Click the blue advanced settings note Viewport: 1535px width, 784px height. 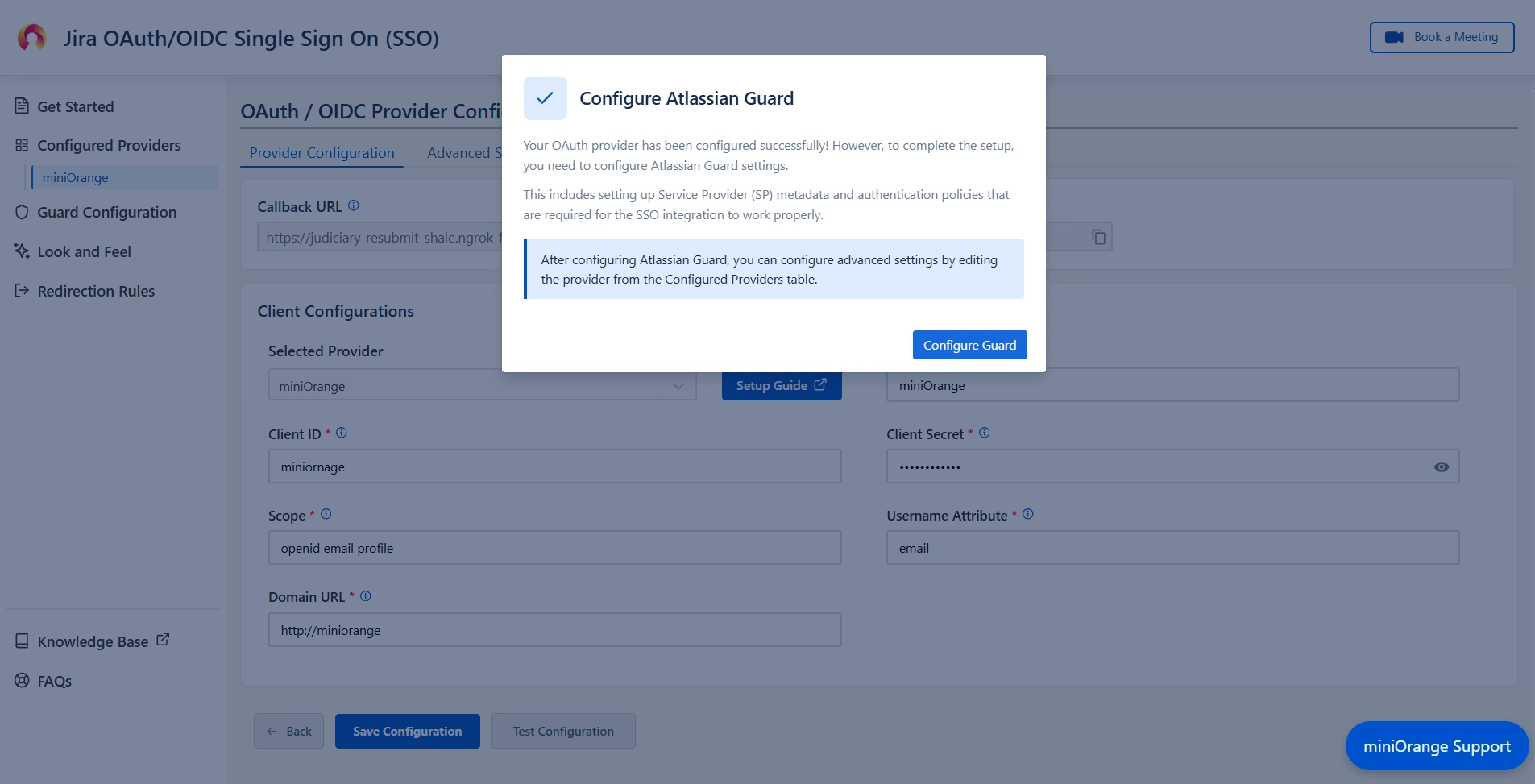point(774,269)
